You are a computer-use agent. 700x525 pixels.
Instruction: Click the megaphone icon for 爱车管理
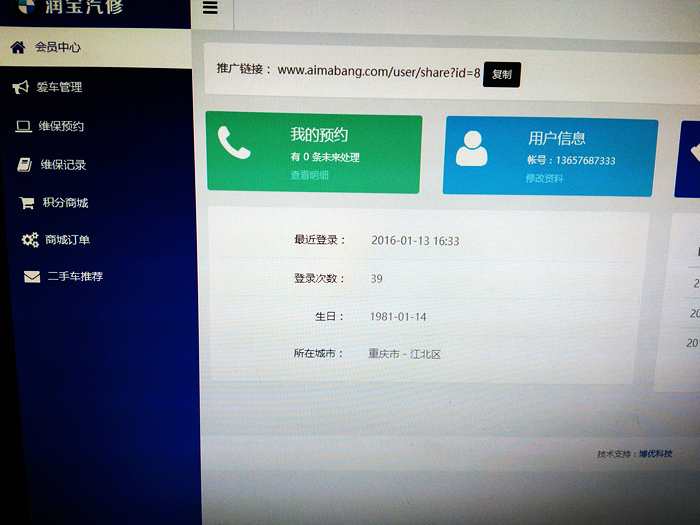pos(21,87)
